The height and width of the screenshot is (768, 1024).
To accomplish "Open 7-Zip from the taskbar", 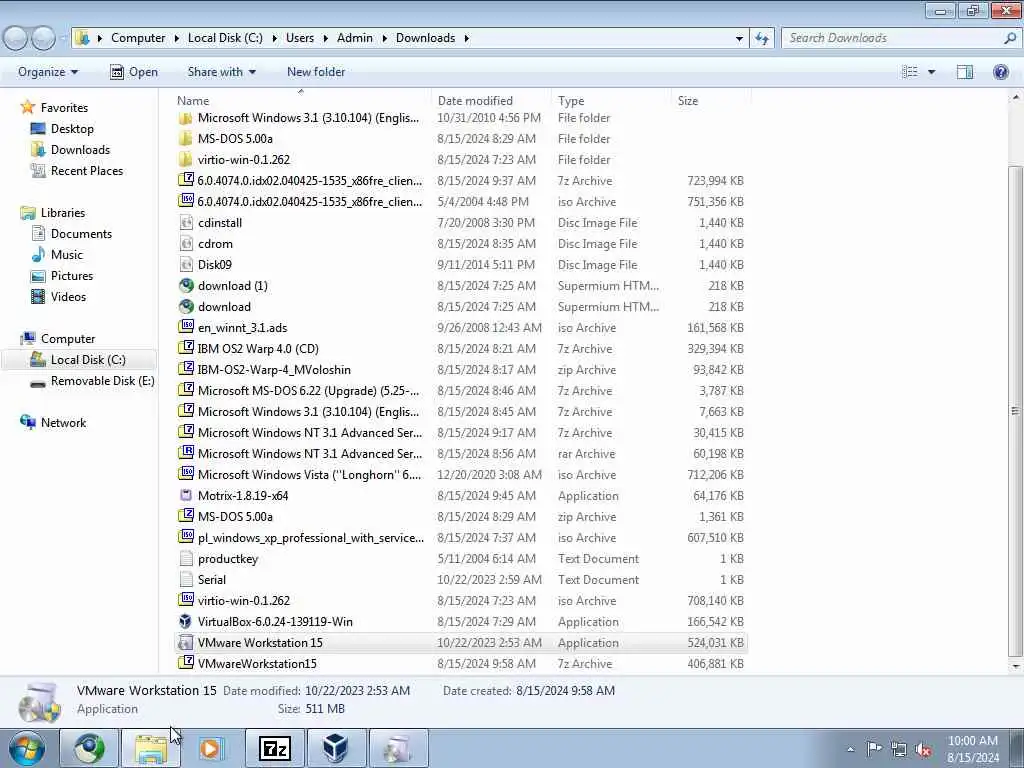I will [274, 748].
